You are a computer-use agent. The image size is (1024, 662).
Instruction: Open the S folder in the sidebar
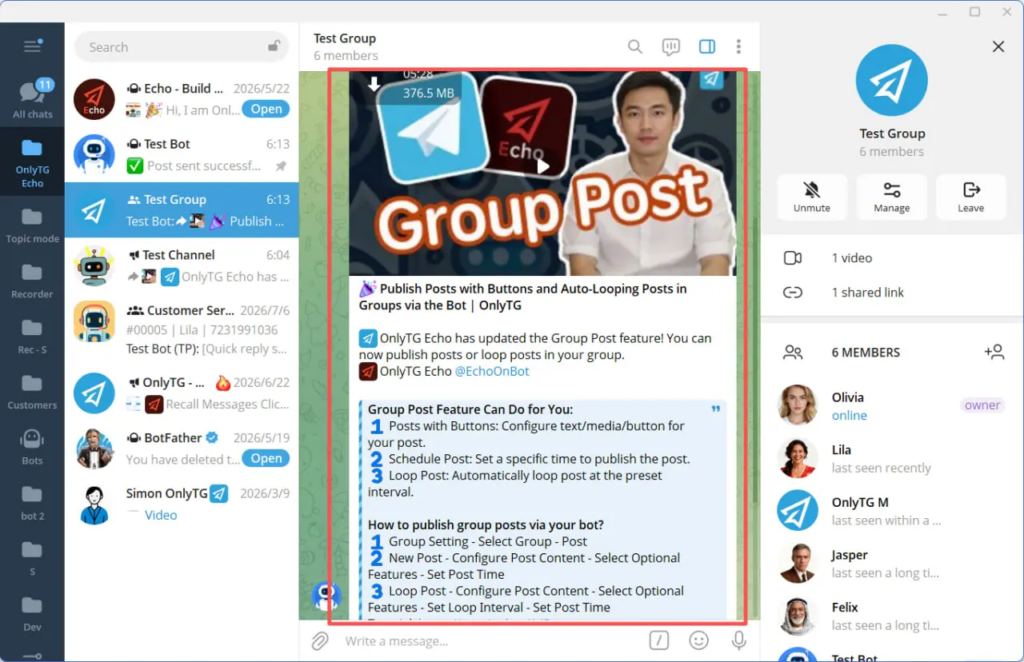pos(32,559)
